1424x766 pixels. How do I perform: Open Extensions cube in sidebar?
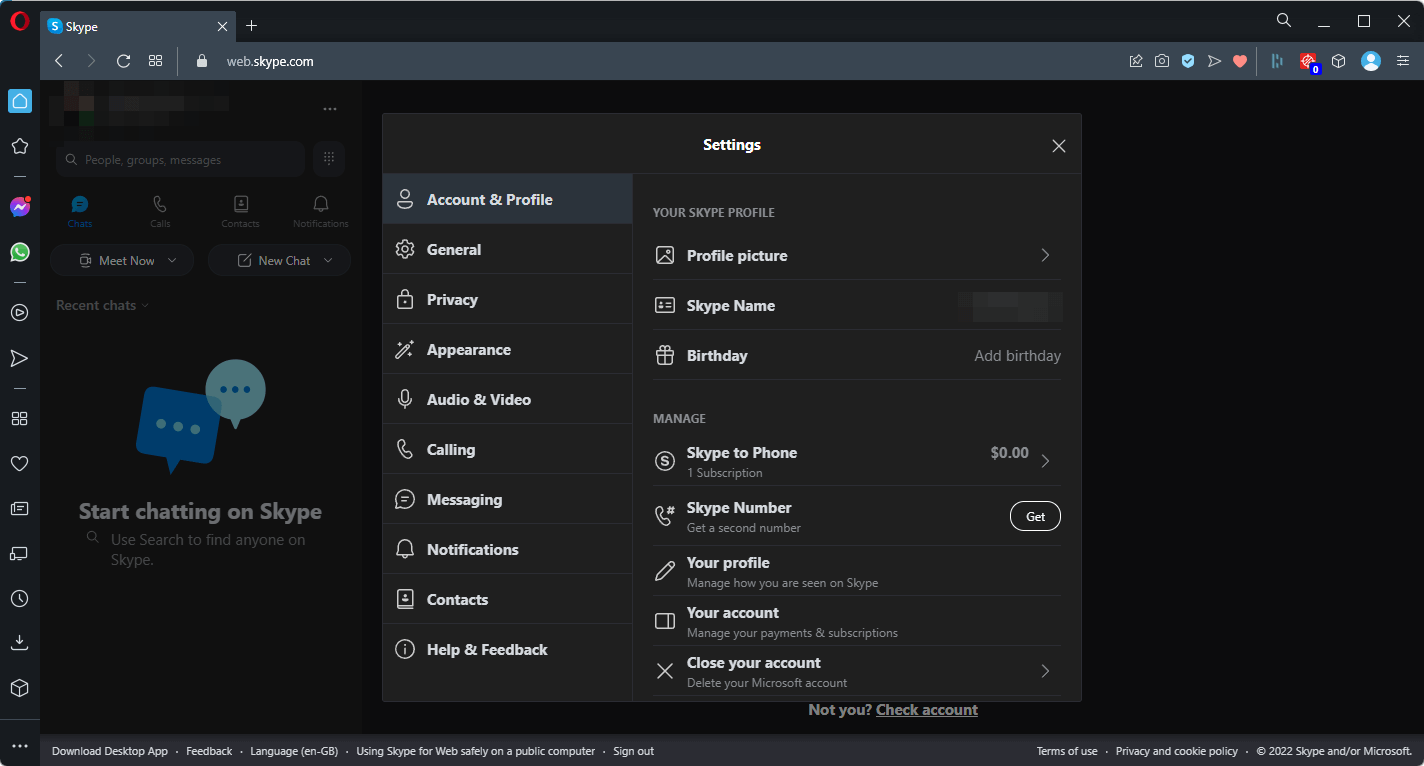click(20, 688)
